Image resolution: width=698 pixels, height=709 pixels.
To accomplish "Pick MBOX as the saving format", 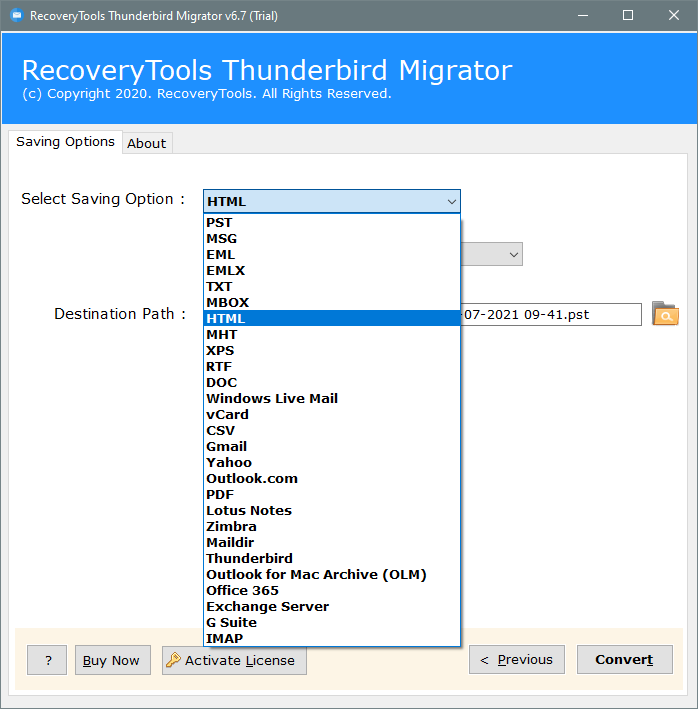I will point(332,303).
